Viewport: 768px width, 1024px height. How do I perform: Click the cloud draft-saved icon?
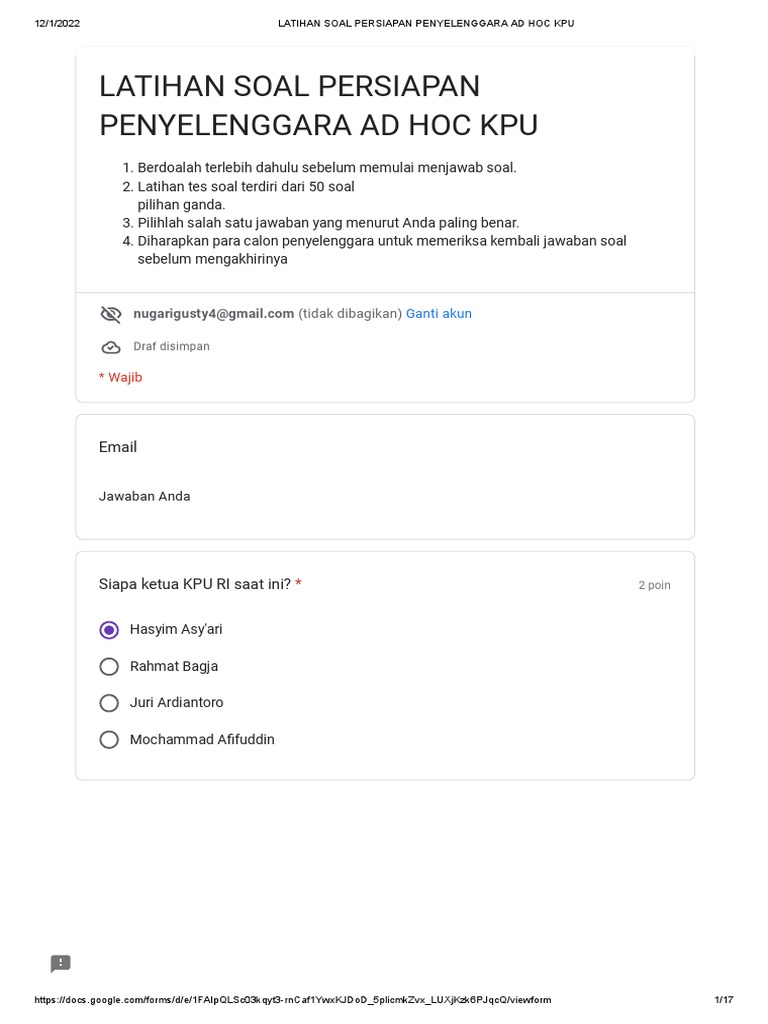tap(111, 347)
